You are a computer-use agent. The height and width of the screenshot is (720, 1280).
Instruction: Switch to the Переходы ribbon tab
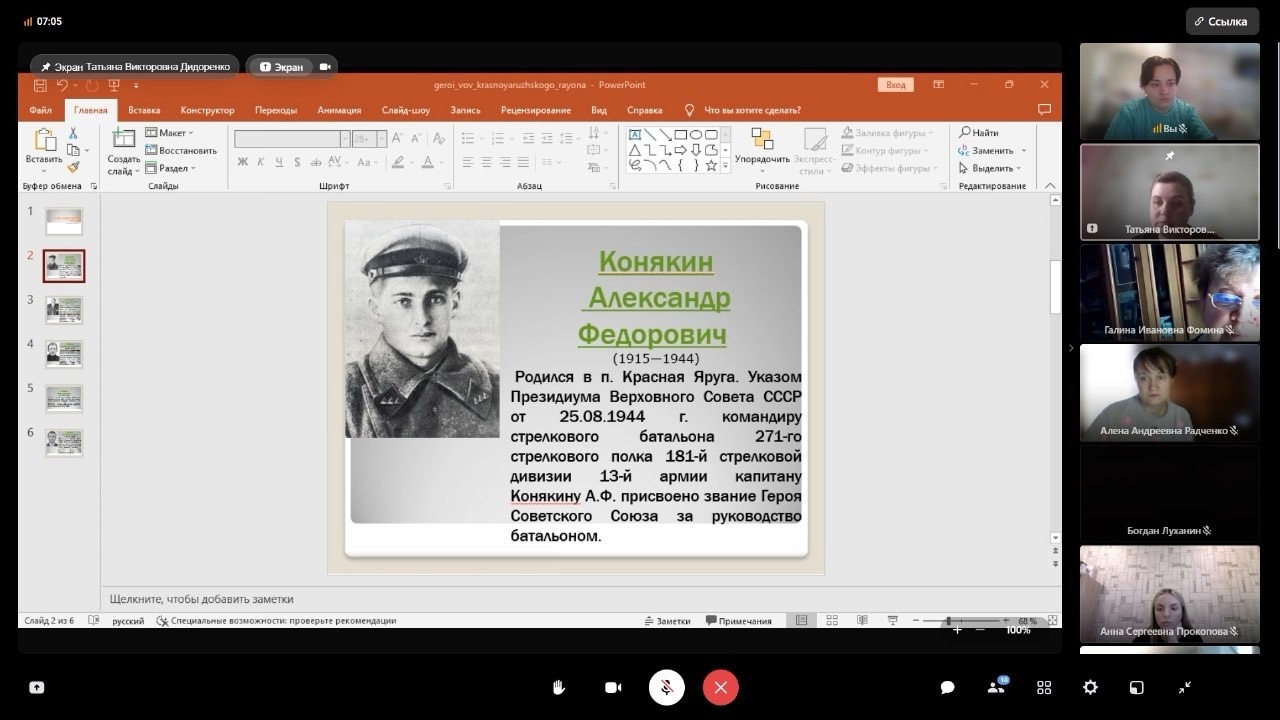276,110
